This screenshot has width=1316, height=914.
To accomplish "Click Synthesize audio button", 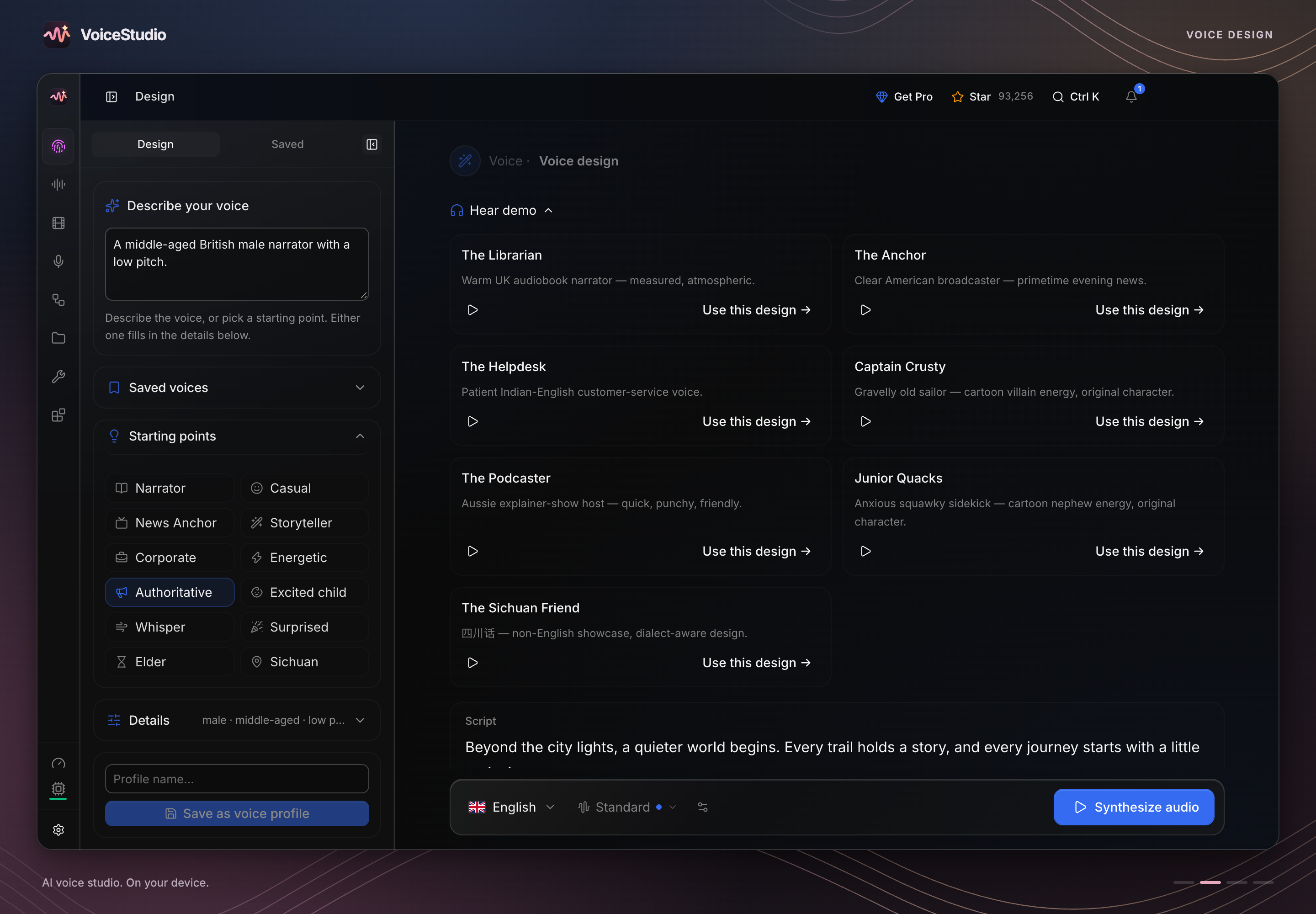I will [1133, 807].
